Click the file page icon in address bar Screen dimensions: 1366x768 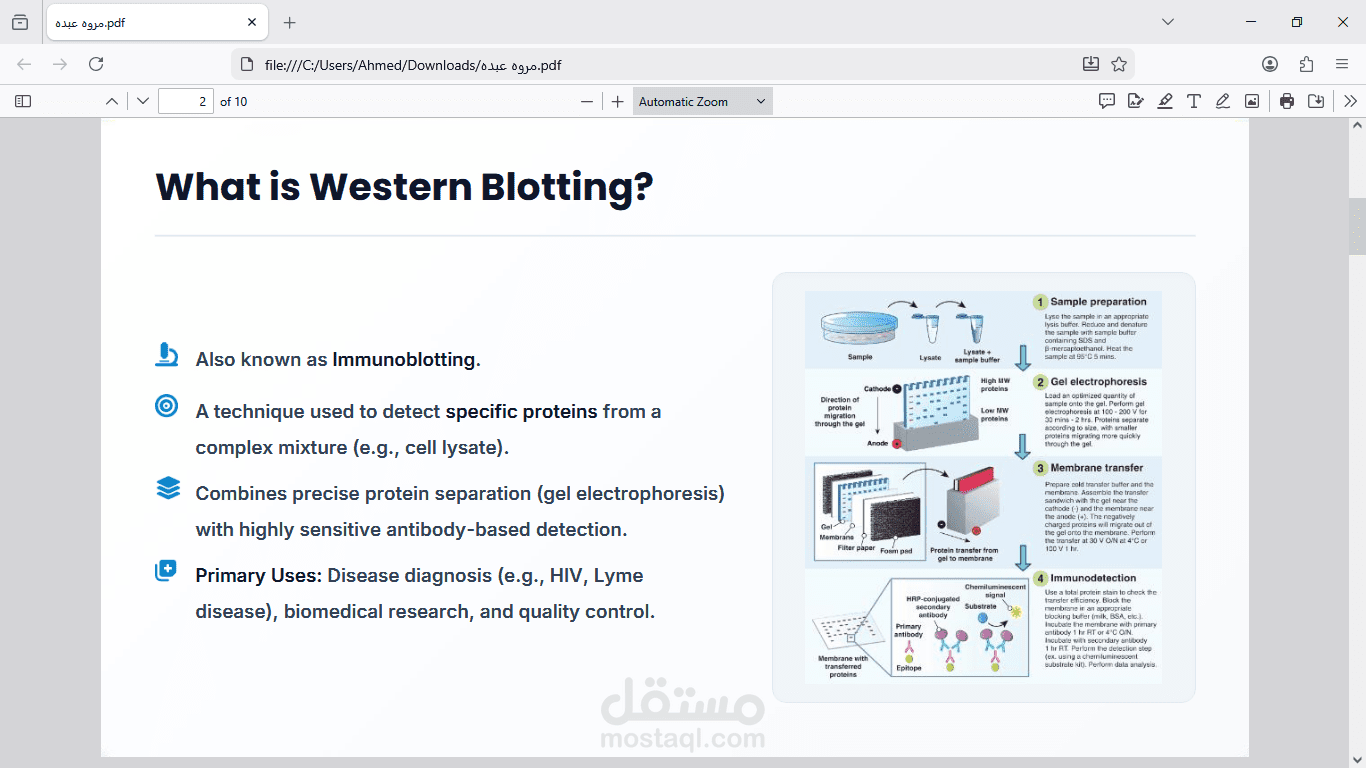pos(247,65)
